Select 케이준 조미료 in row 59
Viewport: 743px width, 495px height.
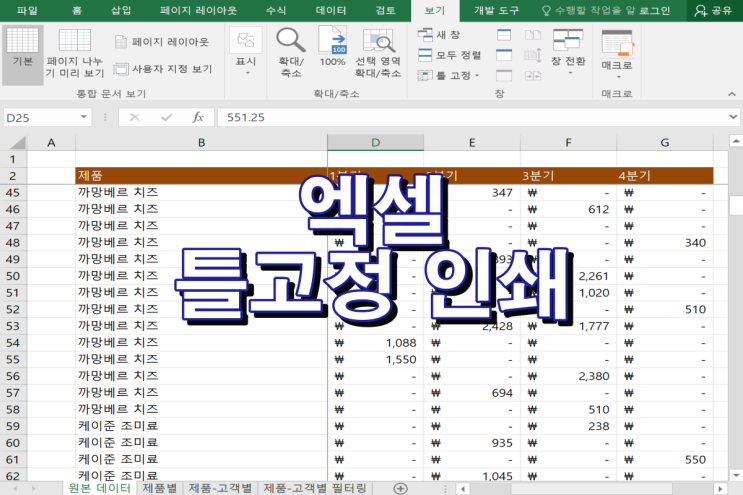click(x=201, y=426)
